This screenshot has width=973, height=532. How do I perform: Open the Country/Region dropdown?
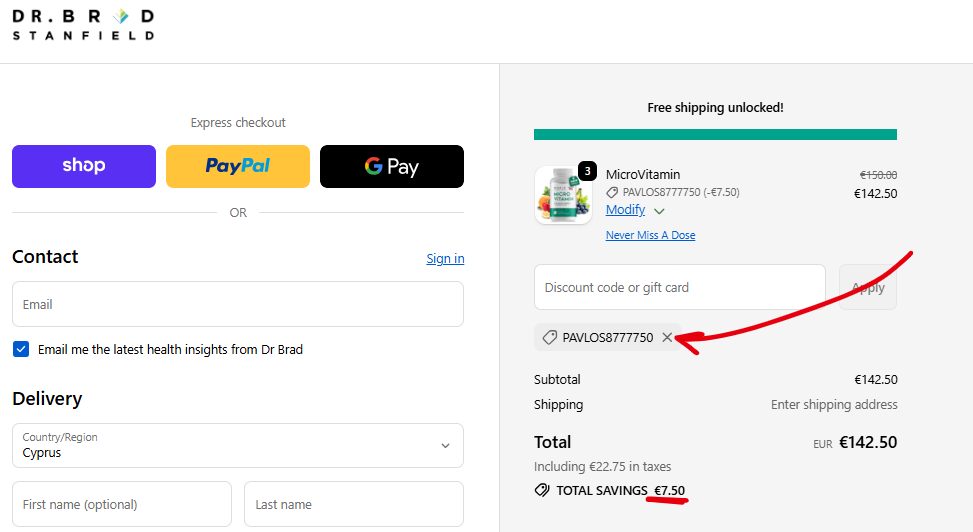pos(238,445)
